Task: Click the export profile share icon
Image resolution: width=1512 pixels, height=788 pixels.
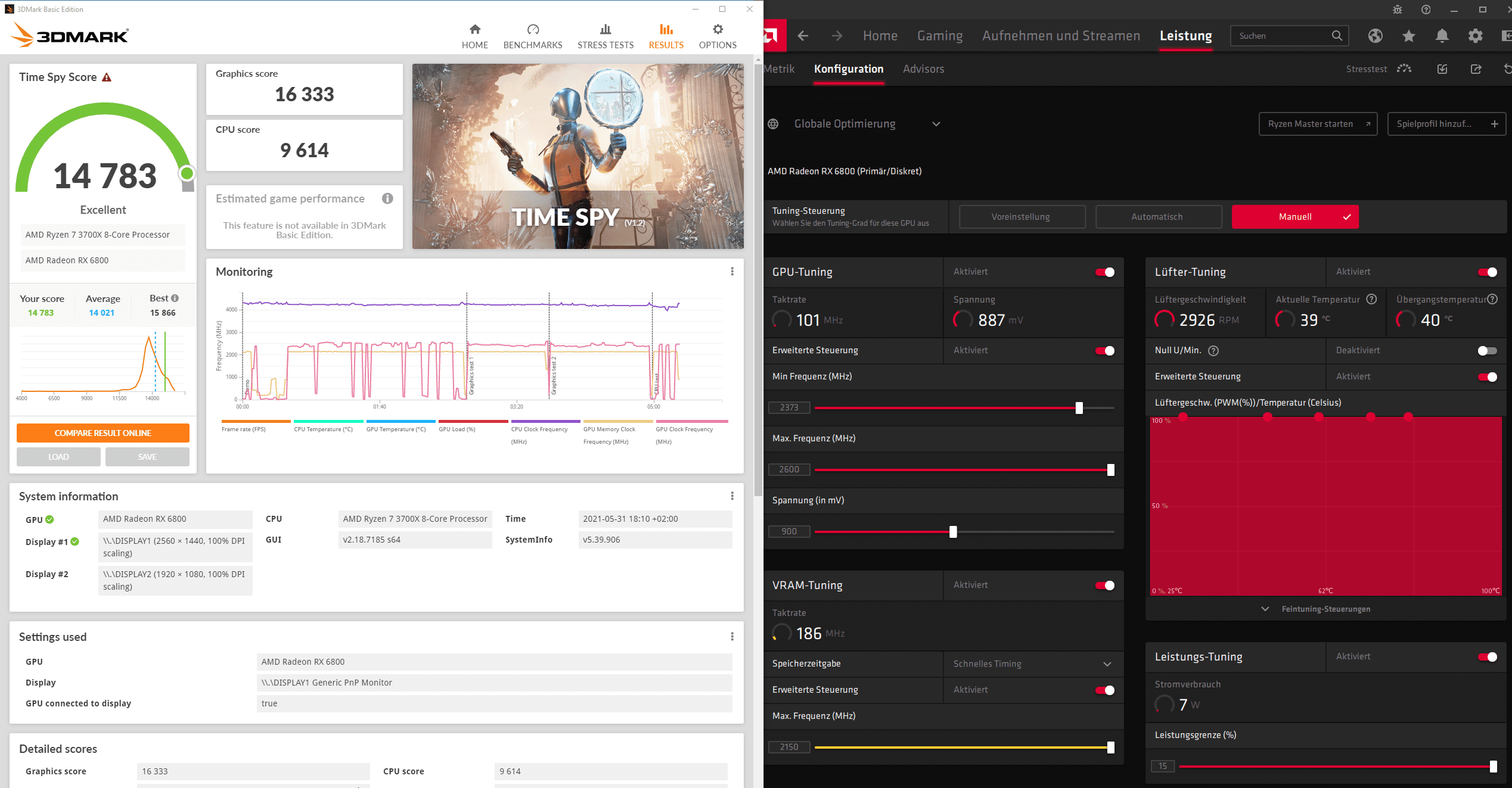Action: pos(1476,69)
